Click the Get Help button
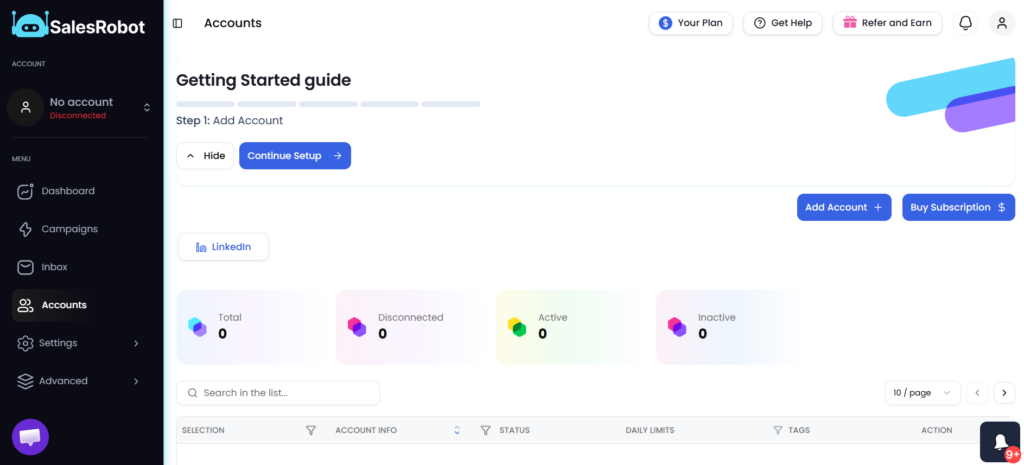The width and height of the screenshot is (1024, 465). (783, 23)
